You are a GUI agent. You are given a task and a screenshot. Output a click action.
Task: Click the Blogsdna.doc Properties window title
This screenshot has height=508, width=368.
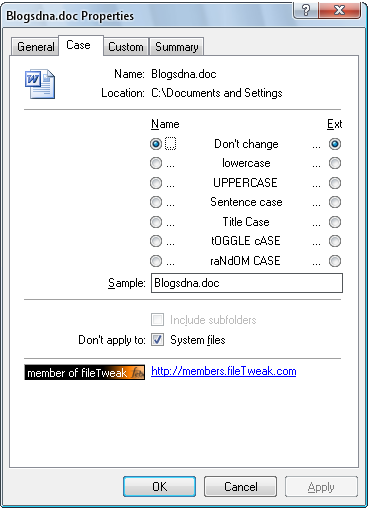[70, 16]
